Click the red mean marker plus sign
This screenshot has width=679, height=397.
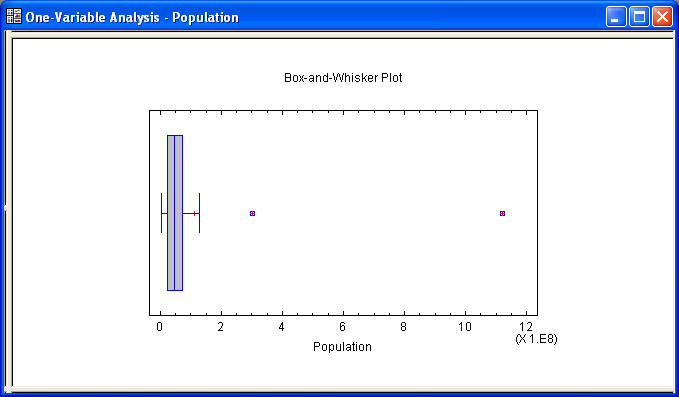pos(194,213)
